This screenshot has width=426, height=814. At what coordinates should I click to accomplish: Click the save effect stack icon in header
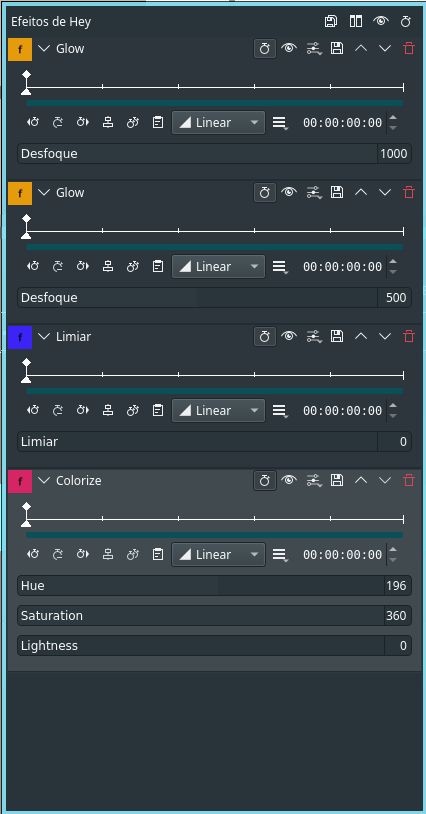[x=331, y=21]
